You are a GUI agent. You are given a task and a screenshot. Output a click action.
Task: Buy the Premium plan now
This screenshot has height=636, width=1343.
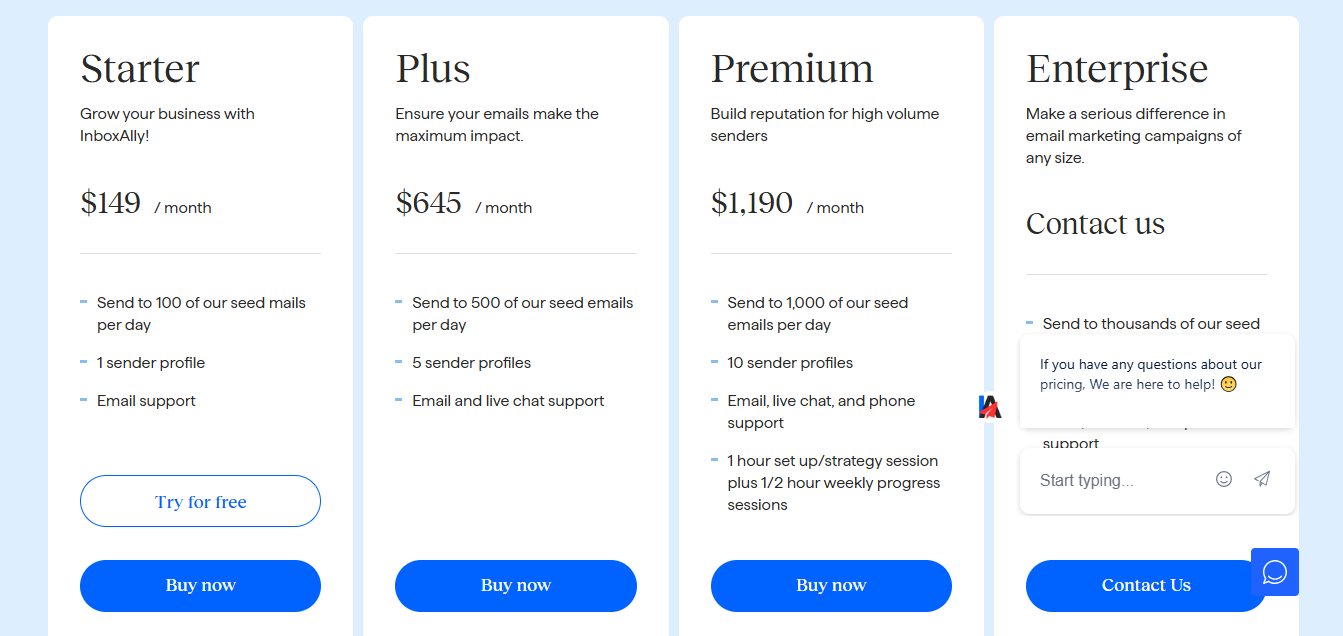click(831, 586)
